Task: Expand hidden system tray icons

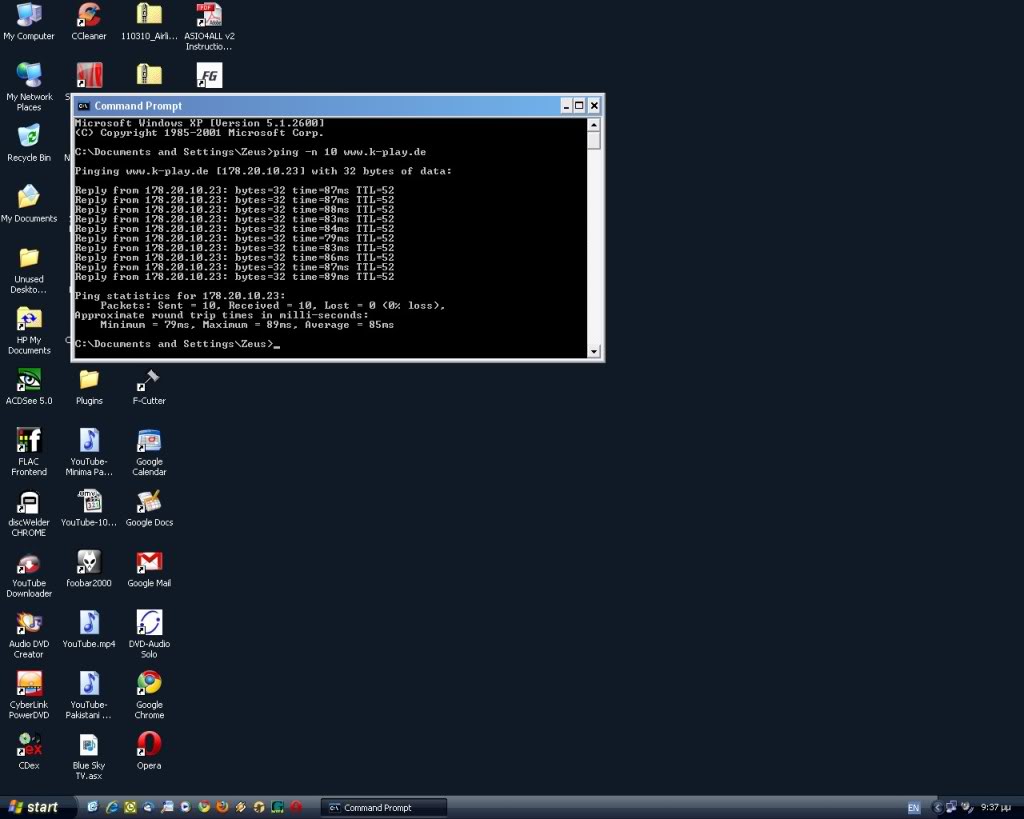Action: [938, 807]
